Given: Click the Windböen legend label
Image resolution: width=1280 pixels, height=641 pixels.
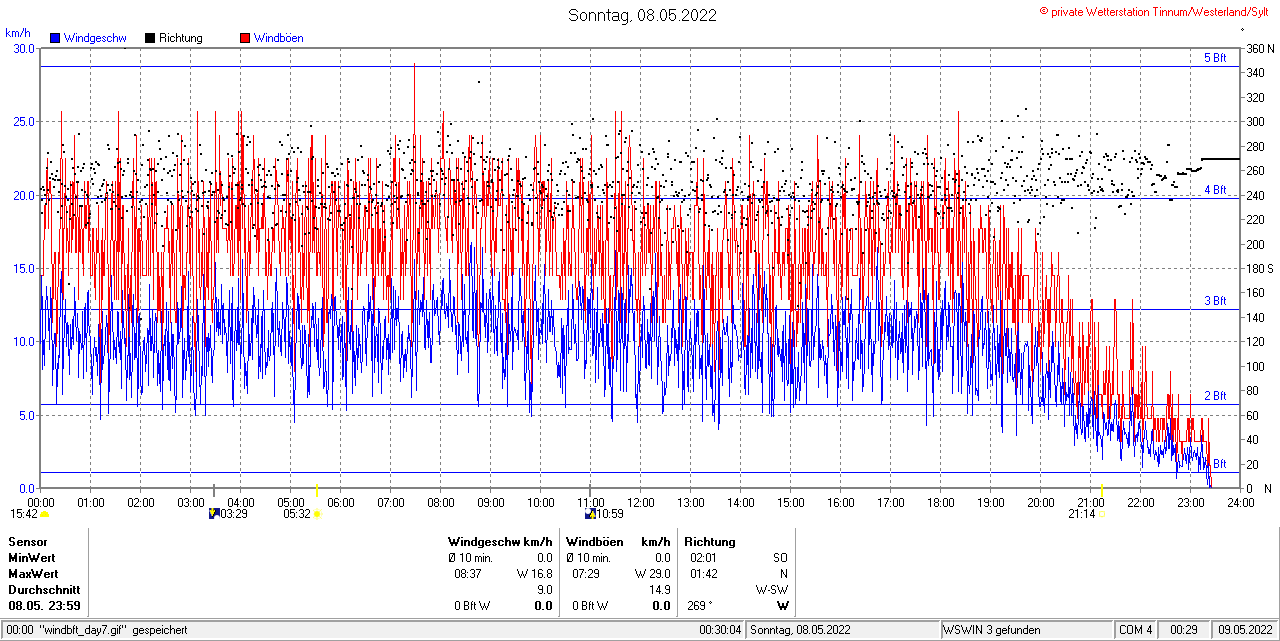Looking at the screenshot, I should pos(279,38).
